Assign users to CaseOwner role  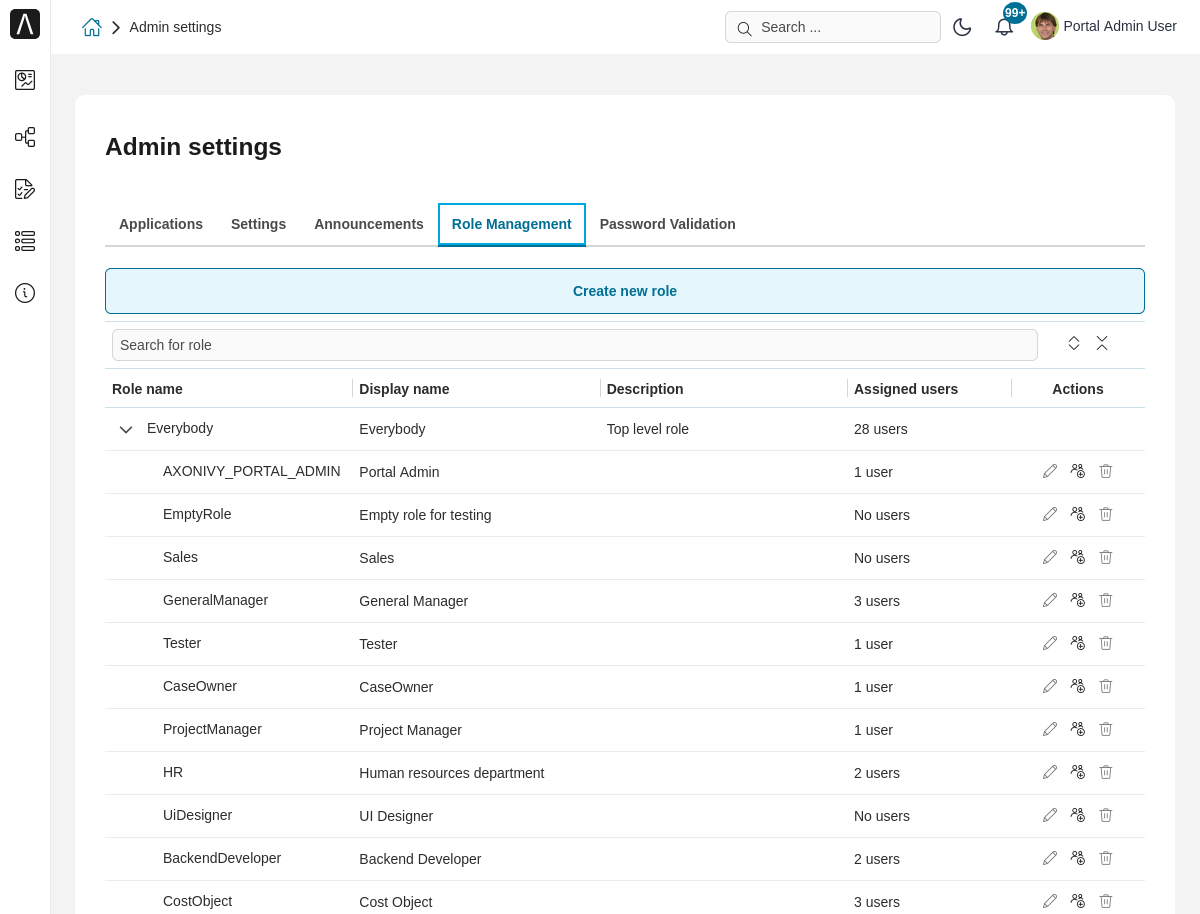point(1078,686)
